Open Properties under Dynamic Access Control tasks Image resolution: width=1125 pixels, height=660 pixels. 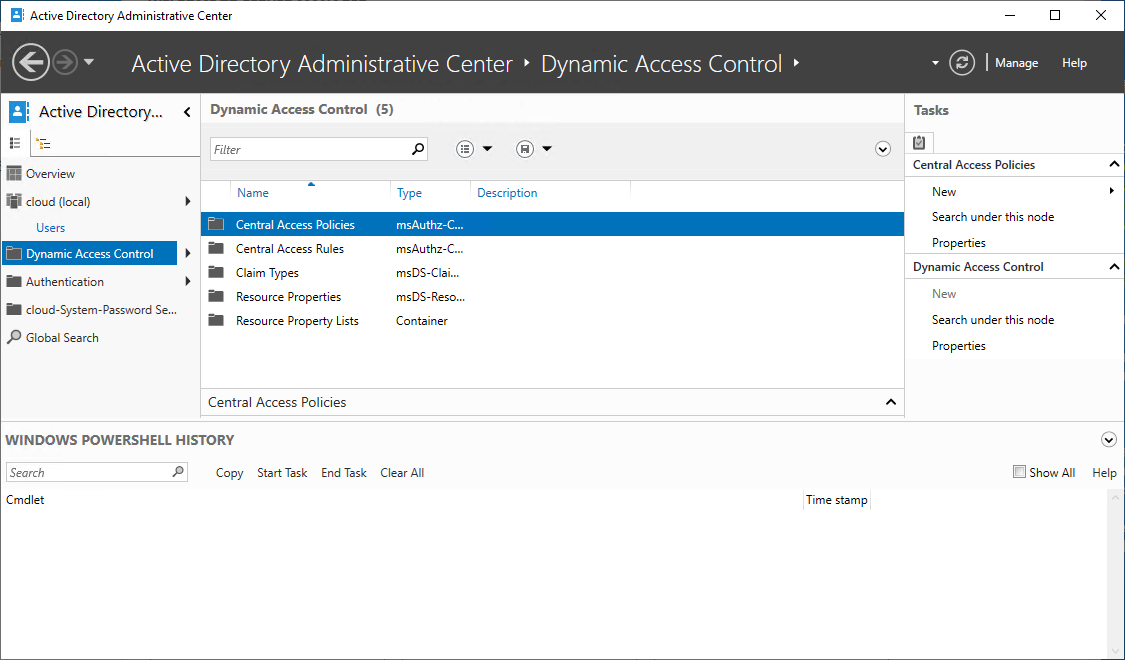(x=959, y=345)
